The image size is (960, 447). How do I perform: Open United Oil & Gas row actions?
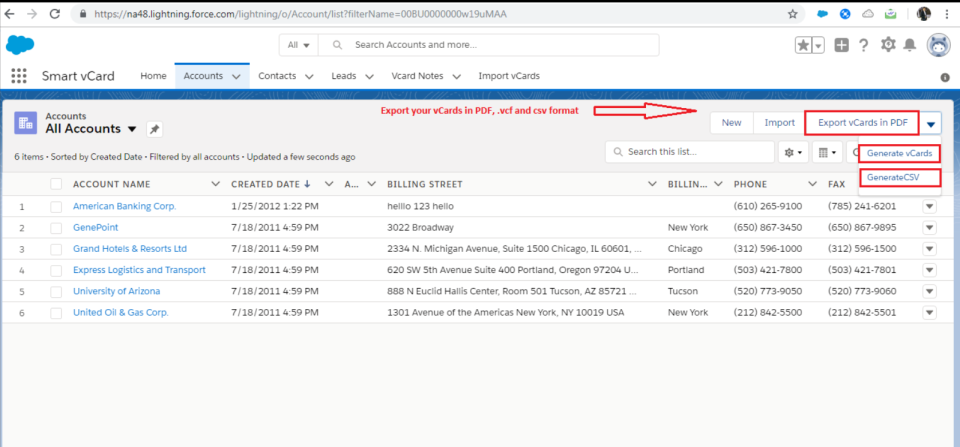929,313
